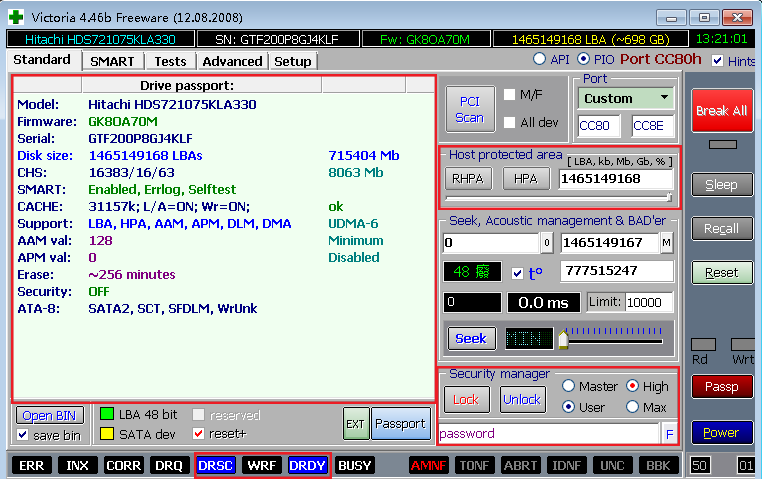Click the HPA button

526,179
